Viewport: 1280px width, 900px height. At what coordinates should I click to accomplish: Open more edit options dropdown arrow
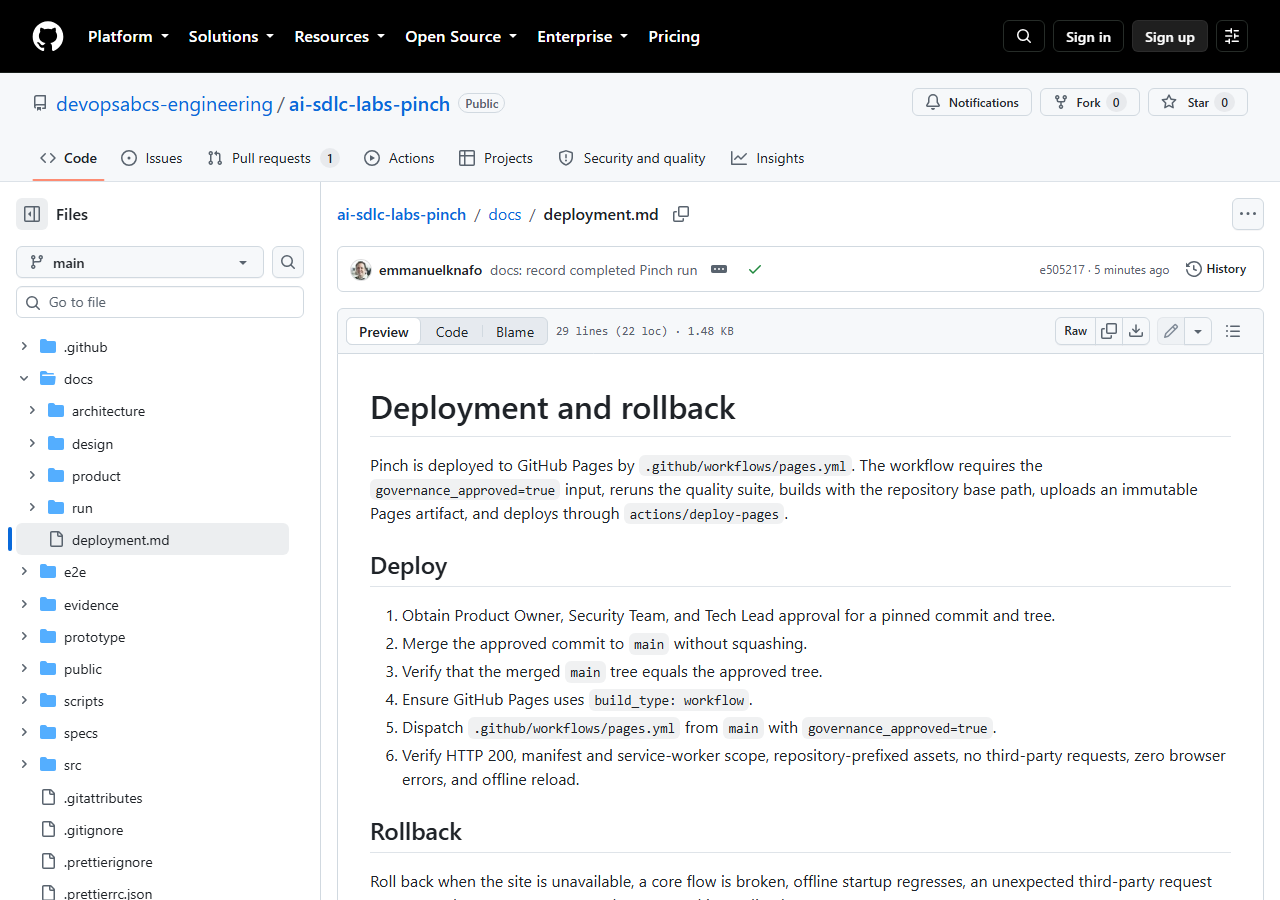pos(1199,331)
